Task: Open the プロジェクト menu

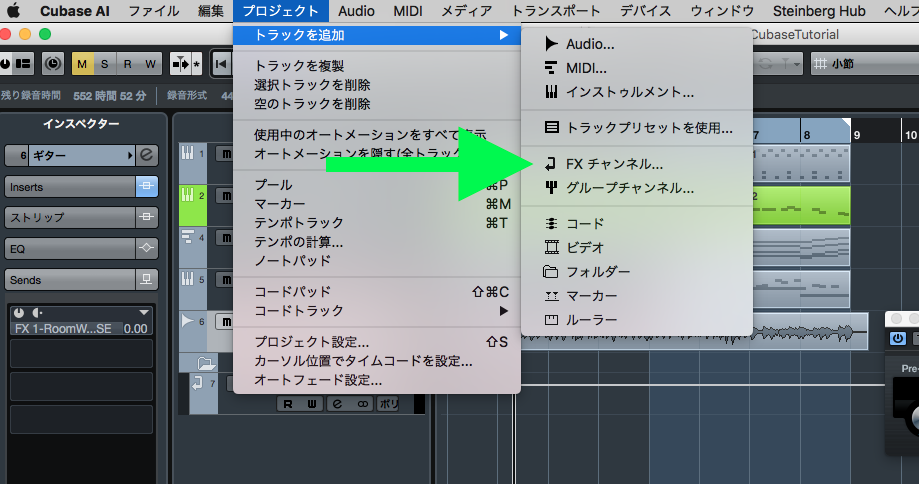Action: tap(281, 11)
